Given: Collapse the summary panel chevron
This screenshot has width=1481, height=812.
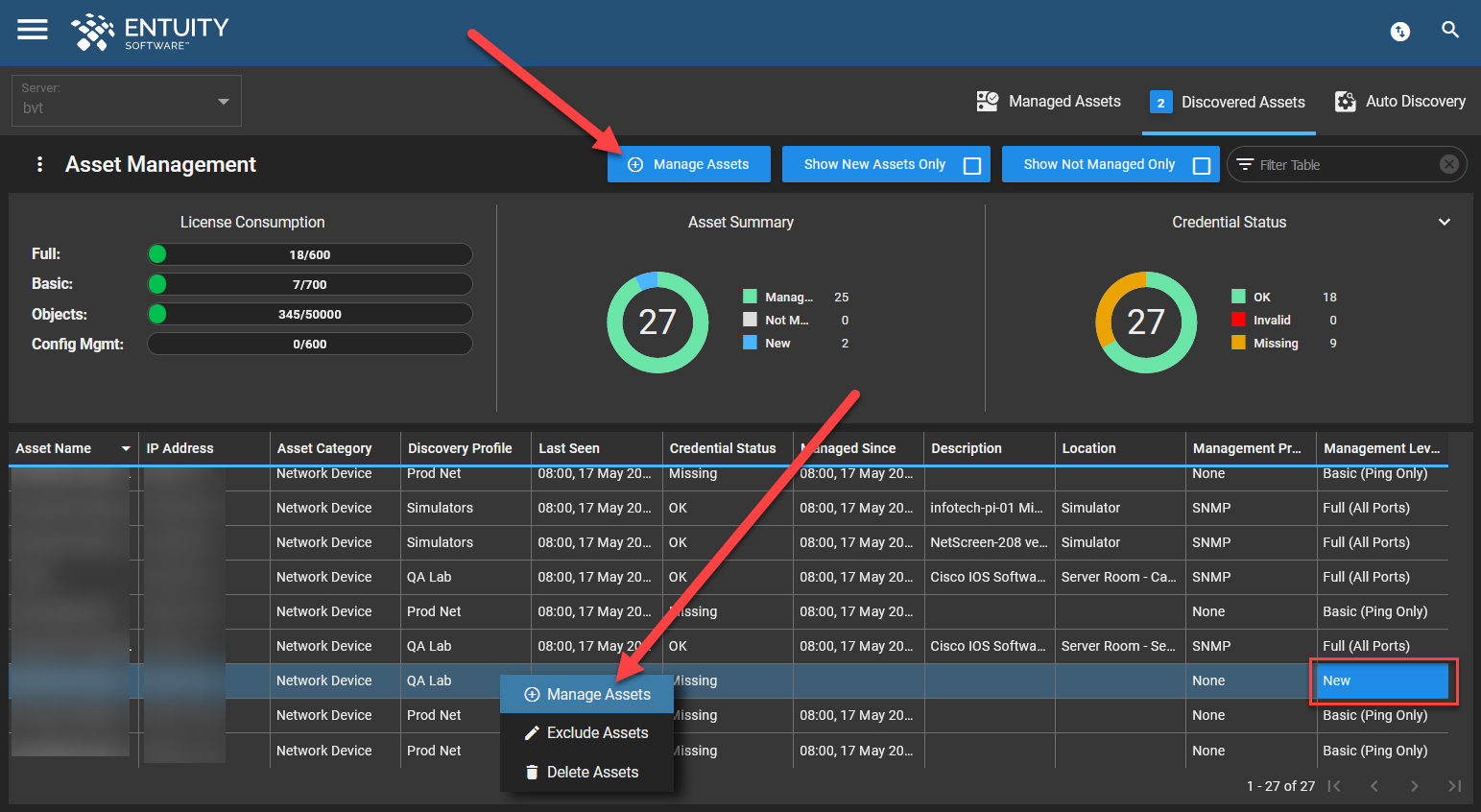Looking at the screenshot, I should tap(1445, 222).
